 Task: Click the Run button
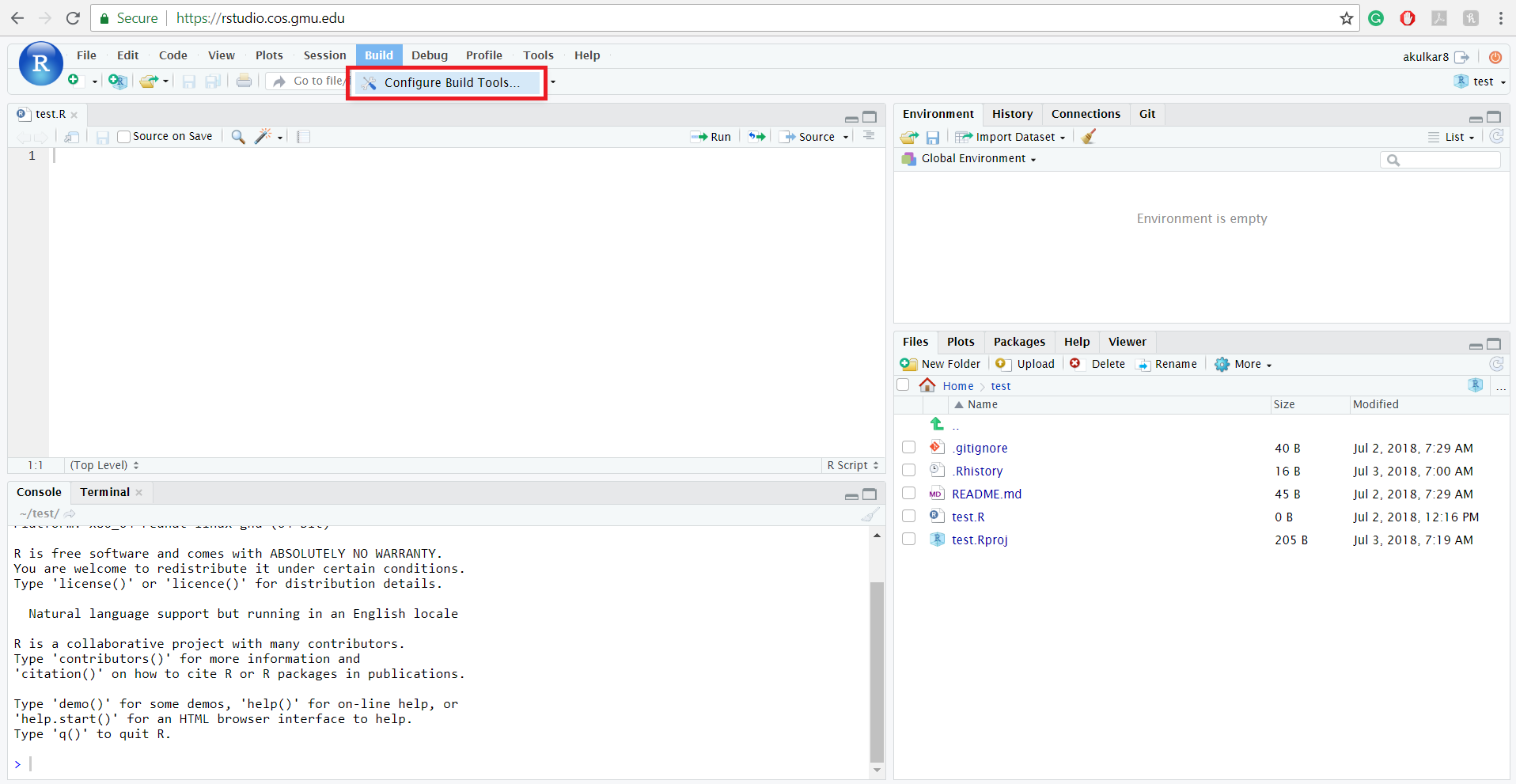pyautogui.click(x=711, y=137)
